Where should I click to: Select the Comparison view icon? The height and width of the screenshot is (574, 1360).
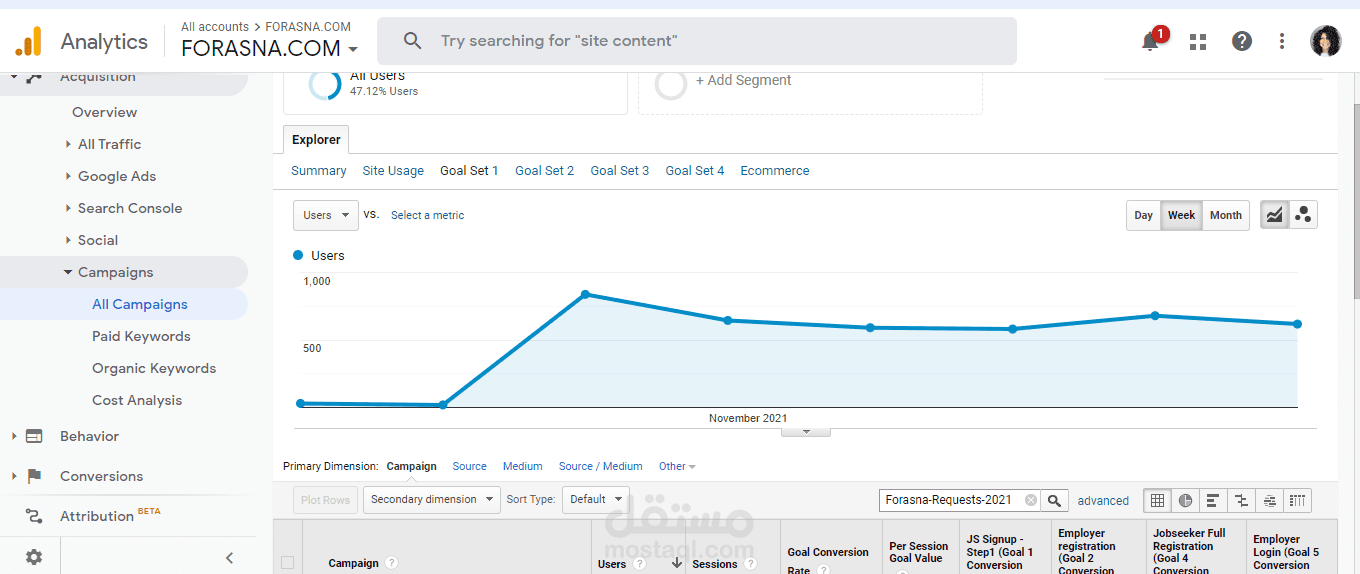tap(1241, 500)
